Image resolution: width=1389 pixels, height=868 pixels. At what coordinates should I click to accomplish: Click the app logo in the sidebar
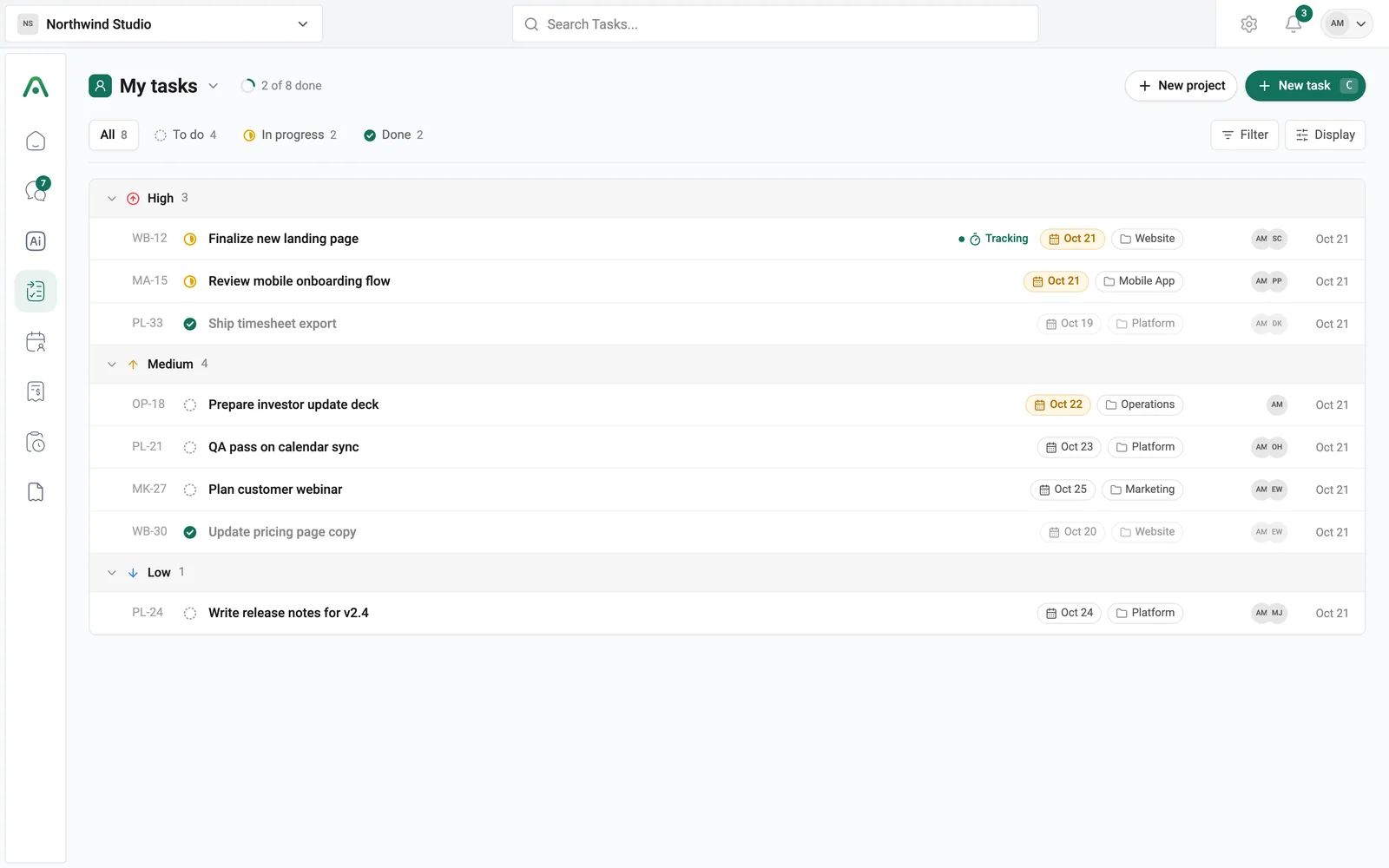[36, 87]
